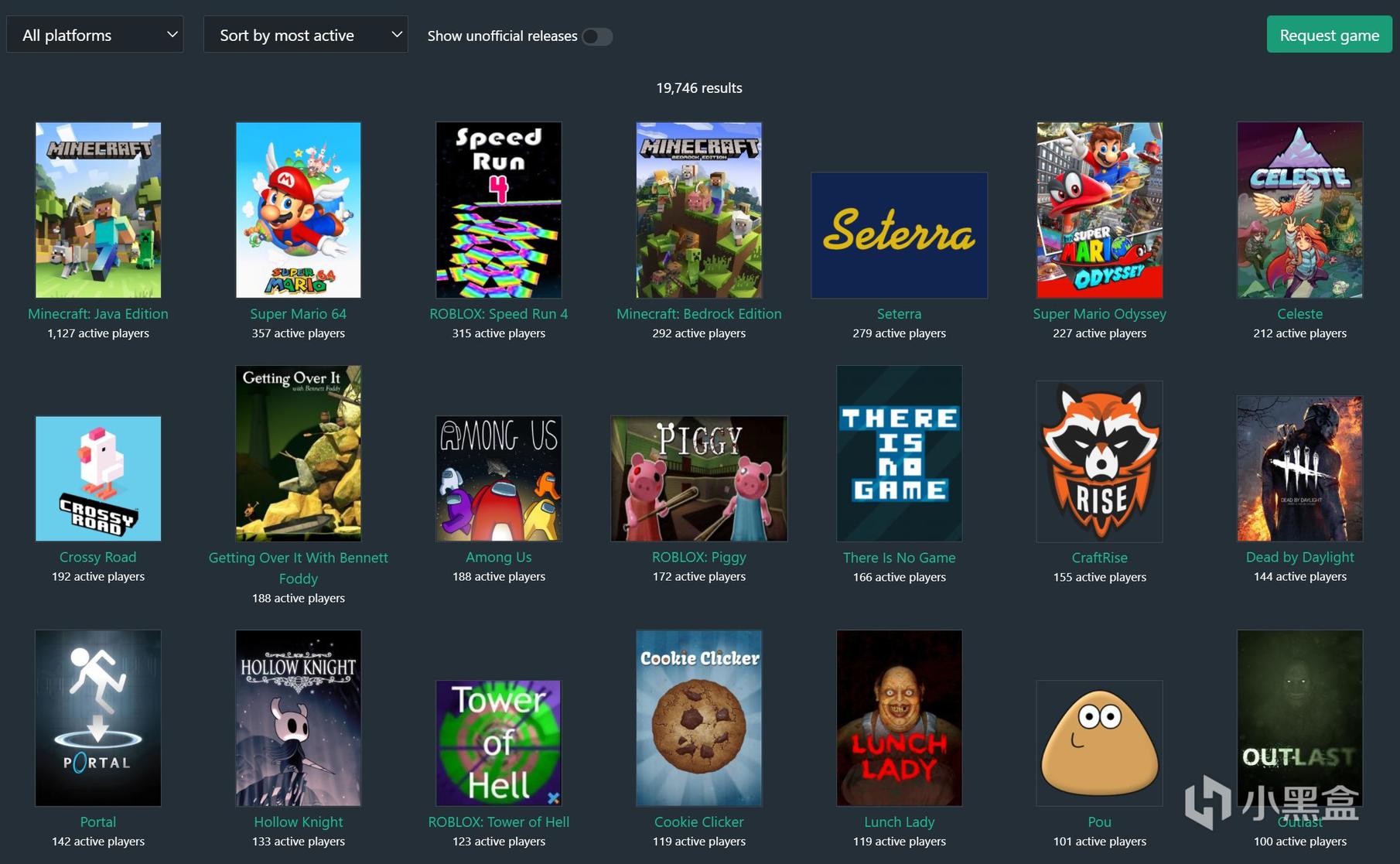Follow the Celeste title link
This screenshot has width=1400, height=864.
point(1300,314)
